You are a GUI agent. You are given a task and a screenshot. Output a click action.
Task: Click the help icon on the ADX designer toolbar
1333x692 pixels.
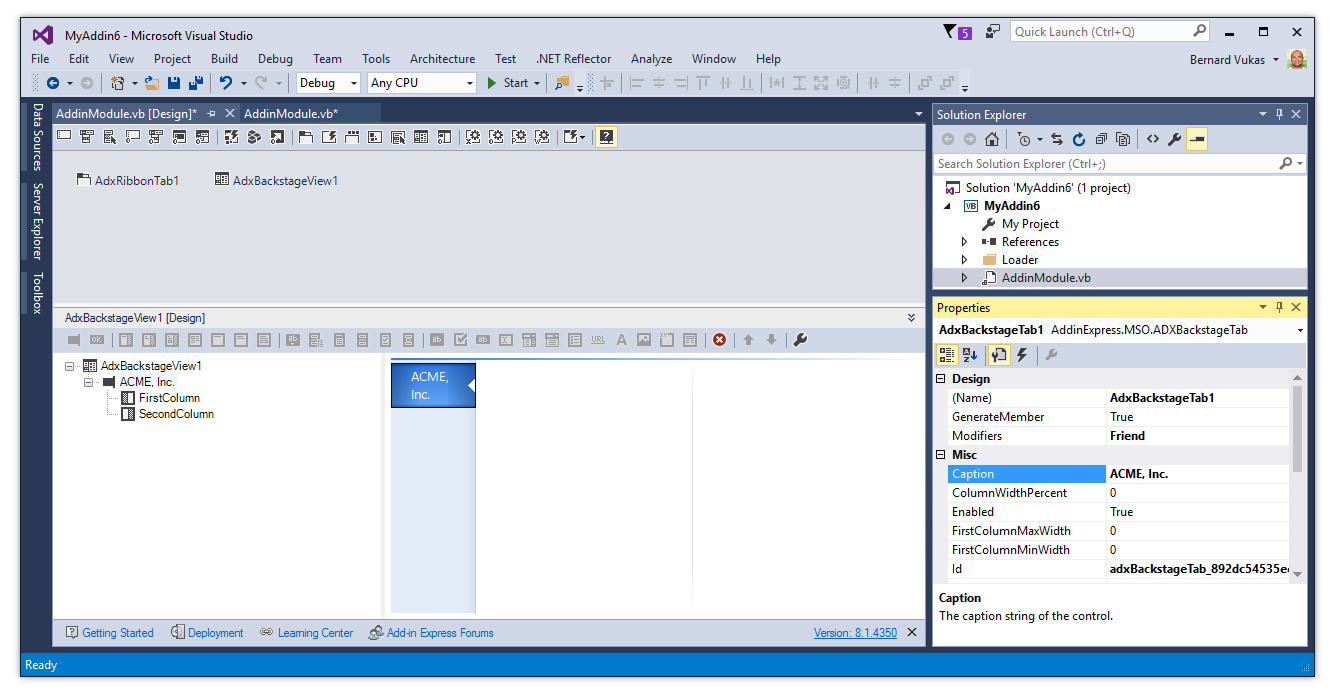[x=606, y=137]
